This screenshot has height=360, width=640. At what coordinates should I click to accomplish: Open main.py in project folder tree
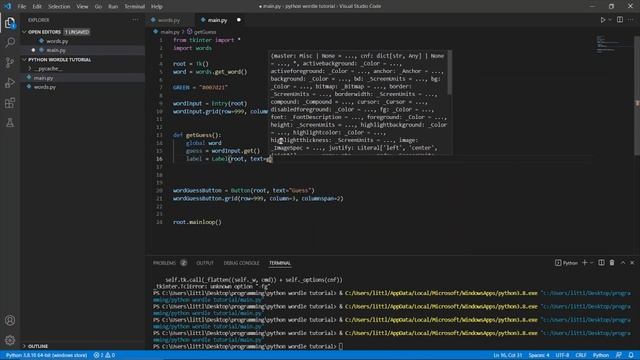pos(43,78)
